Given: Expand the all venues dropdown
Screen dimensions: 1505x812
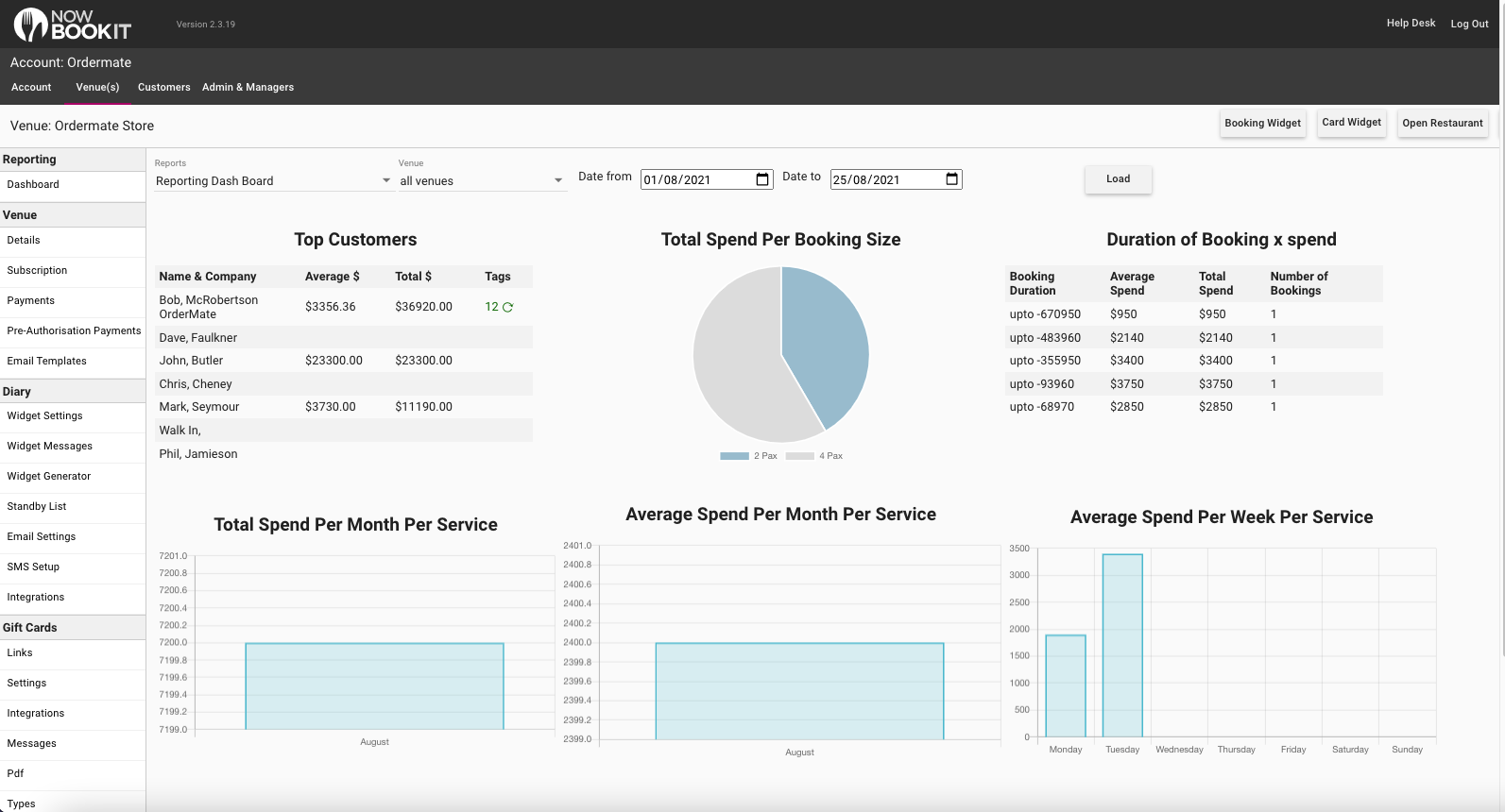Looking at the screenshot, I should (483, 180).
